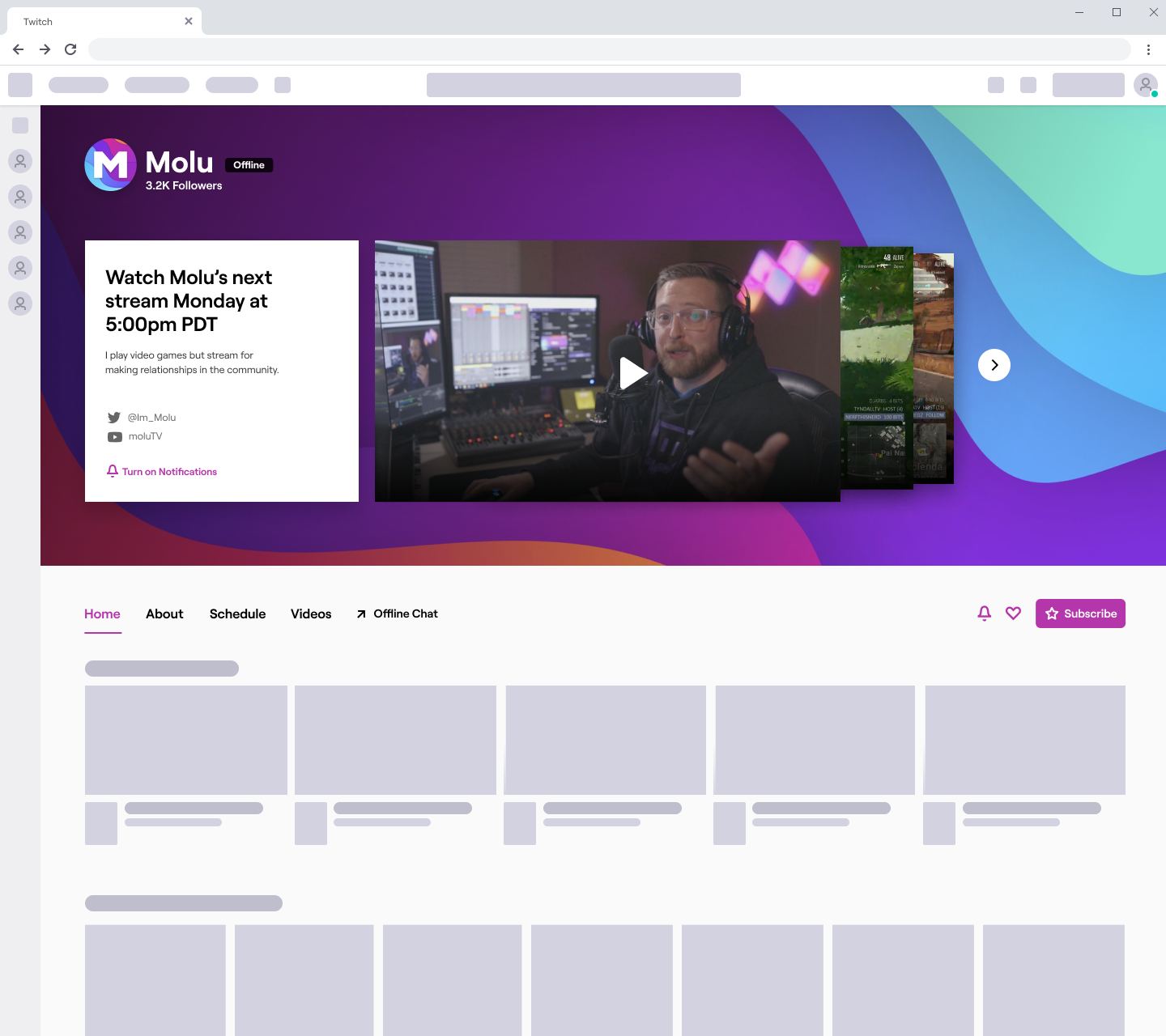This screenshot has width=1166, height=1036.
Task: Open the Twitter icon beside @Im_Molu
Action: [114, 418]
